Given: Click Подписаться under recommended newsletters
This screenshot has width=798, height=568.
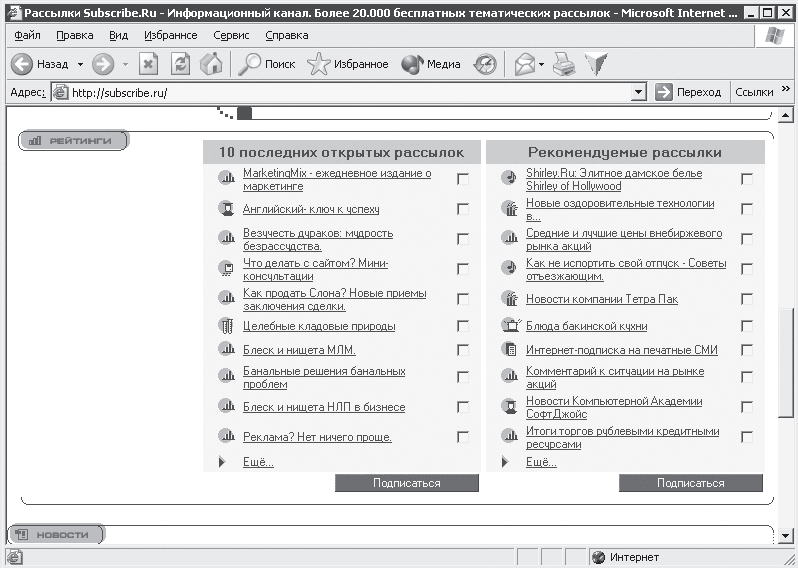Looking at the screenshot, I should (690, 483).
